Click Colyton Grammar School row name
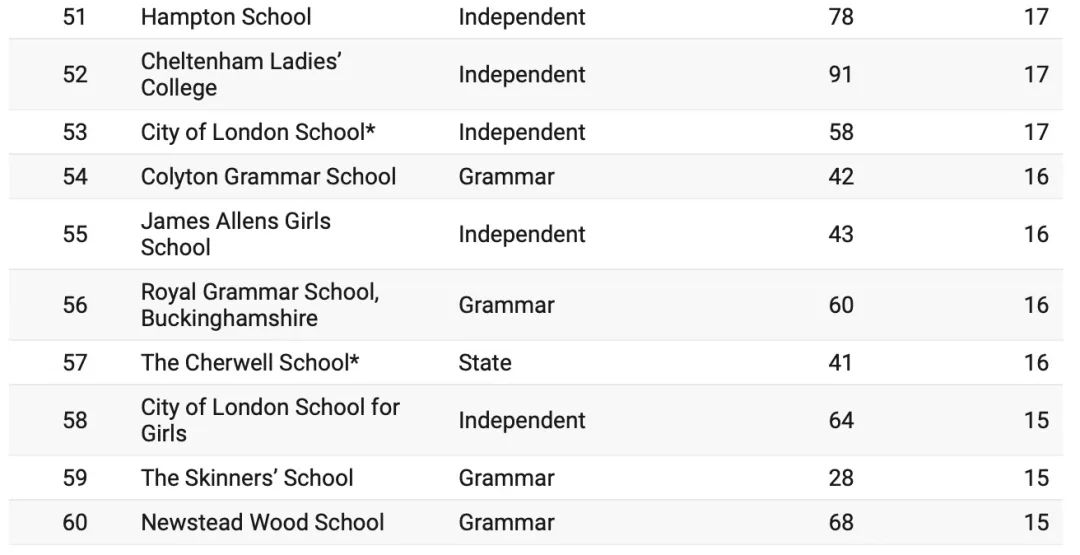Screen dimensions: 1080x555 coord(269,176)
